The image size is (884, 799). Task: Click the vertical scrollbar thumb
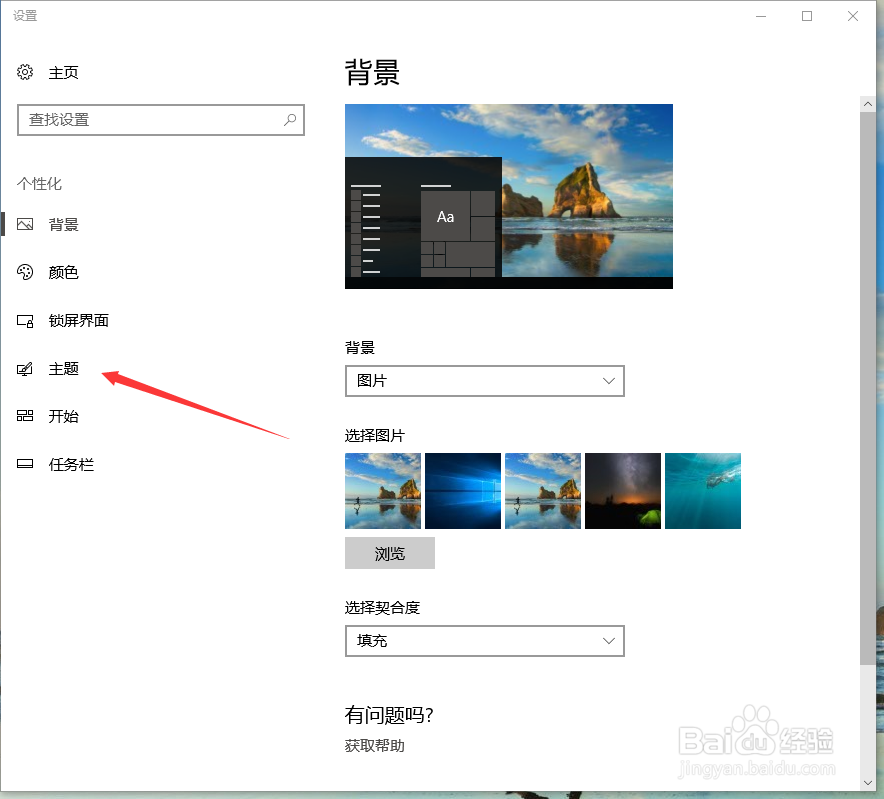868,389
